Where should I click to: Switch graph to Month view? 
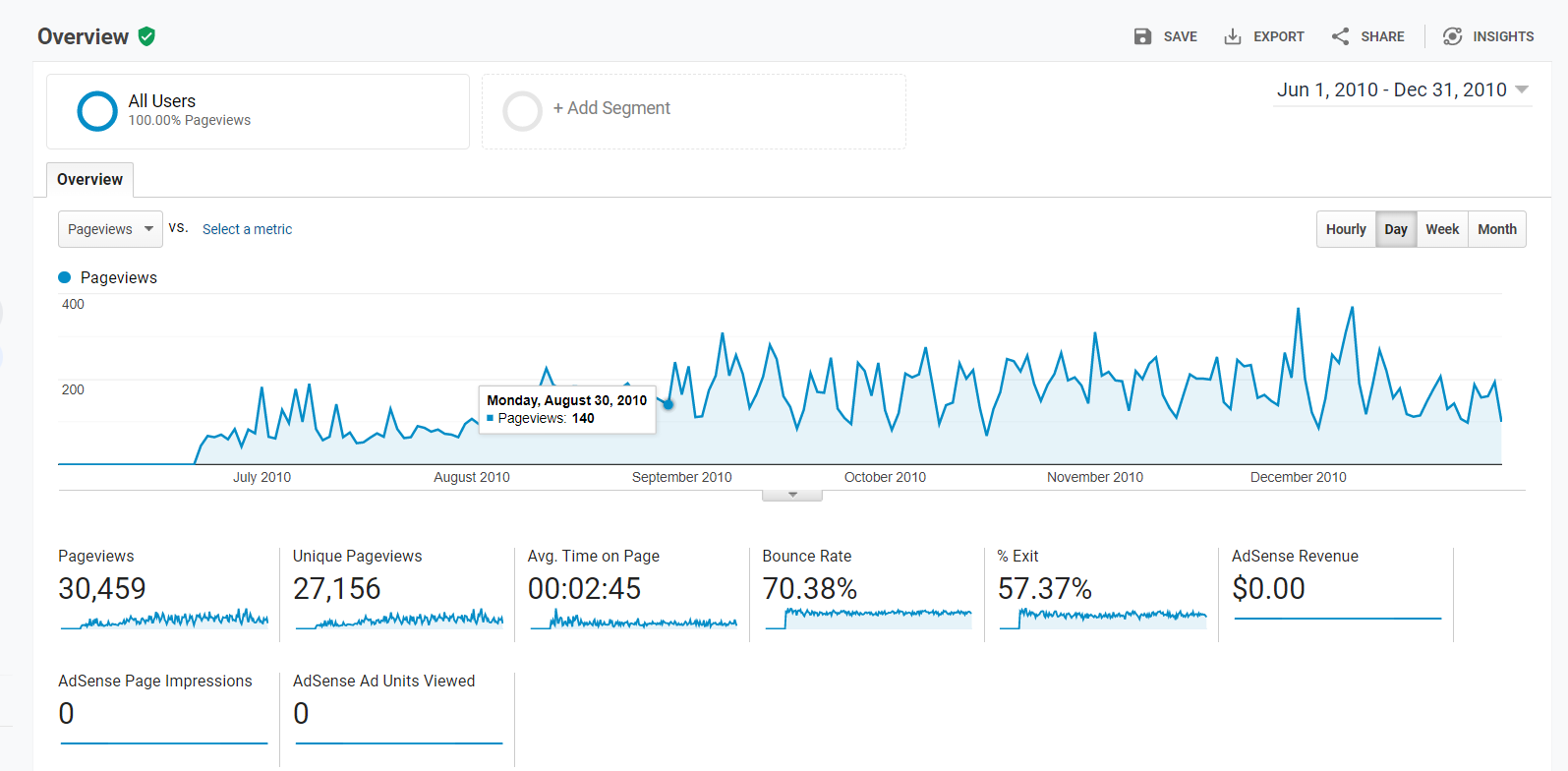point(1497,229)
